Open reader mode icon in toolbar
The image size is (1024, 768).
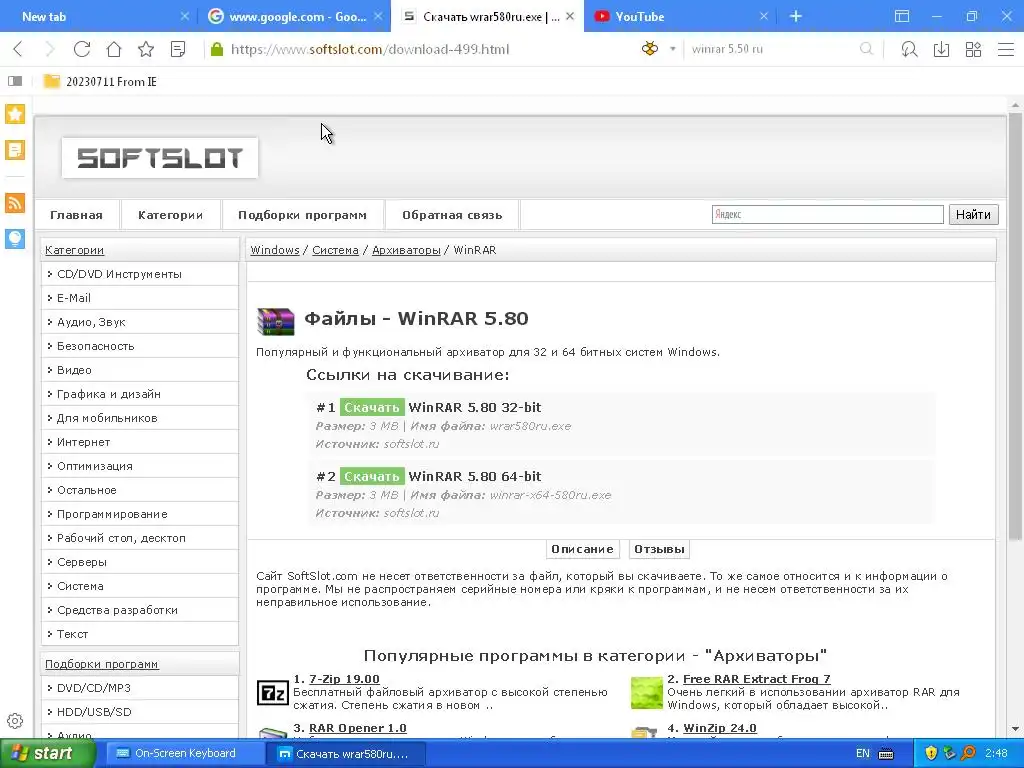pyautogui.click(x=178, y=49)
